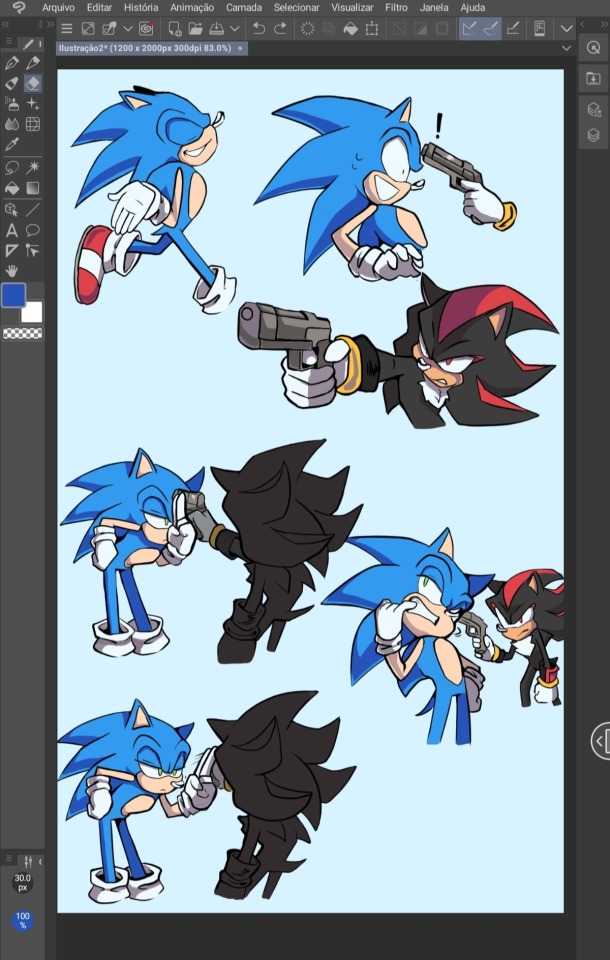Select the Eraser tool
This screenshot has width=610, height=960.
coord(32,83)
